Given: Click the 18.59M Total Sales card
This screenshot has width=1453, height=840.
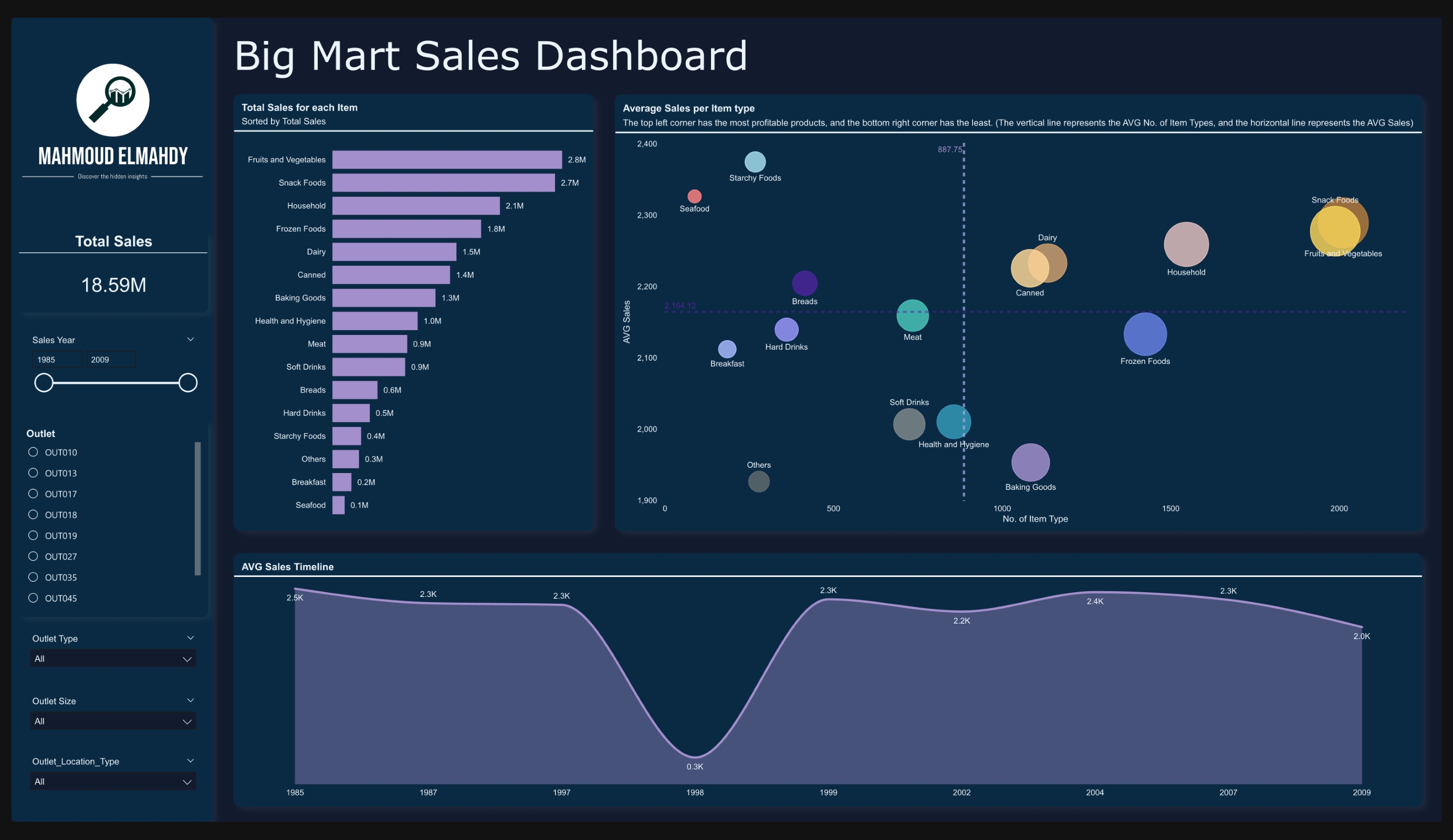Looking at the screenshot, I should 113,284.
